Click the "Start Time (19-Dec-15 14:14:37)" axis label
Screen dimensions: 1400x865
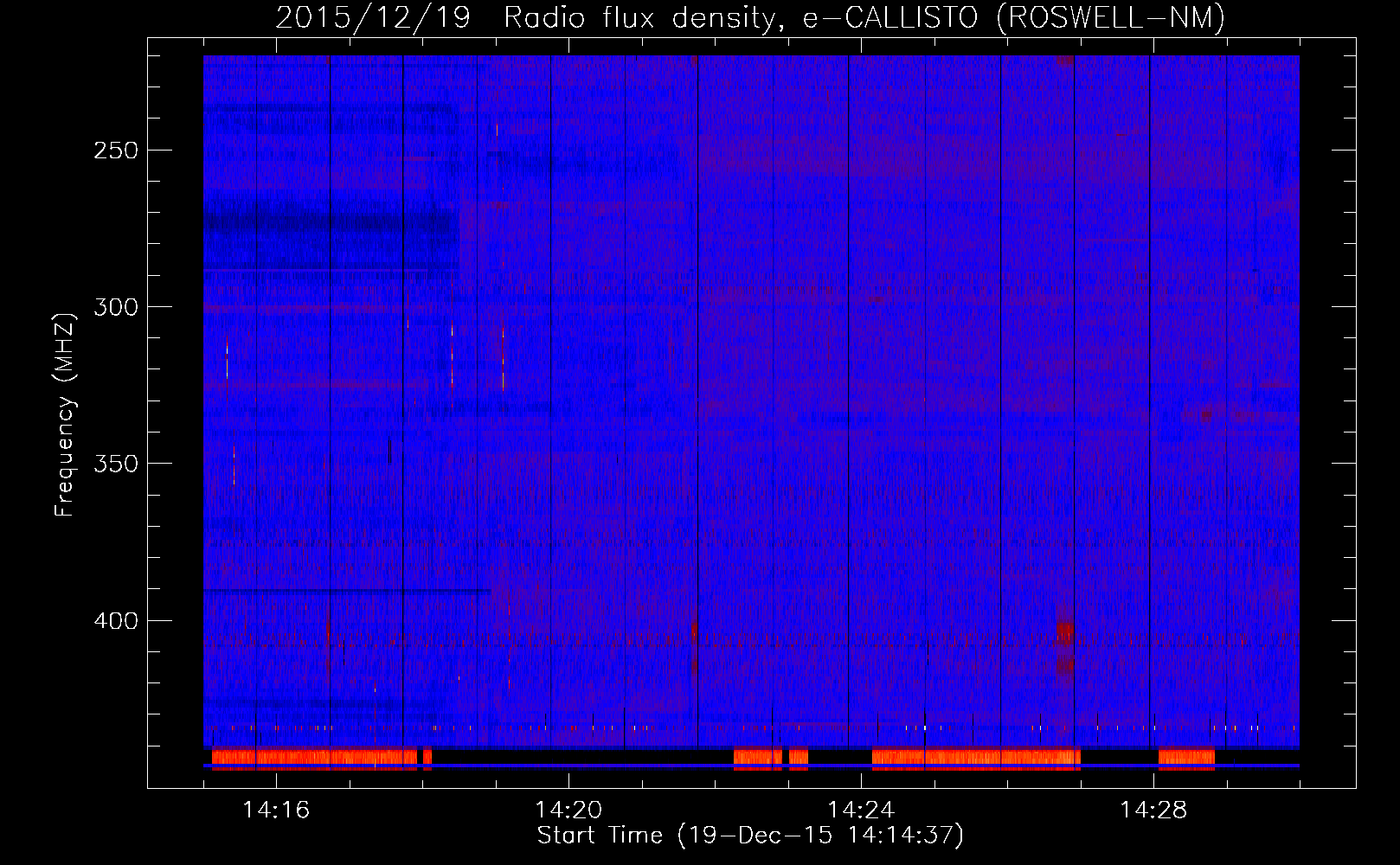[x=750, y=836]
